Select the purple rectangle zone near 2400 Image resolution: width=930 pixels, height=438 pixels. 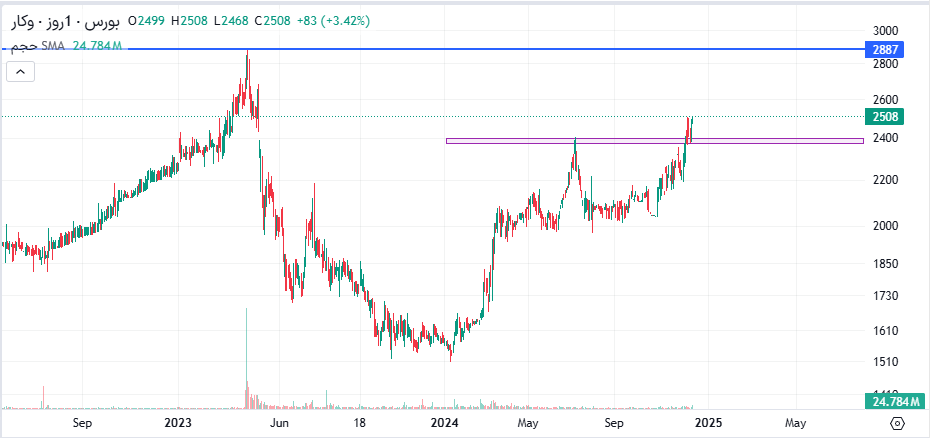click(655, 141)
